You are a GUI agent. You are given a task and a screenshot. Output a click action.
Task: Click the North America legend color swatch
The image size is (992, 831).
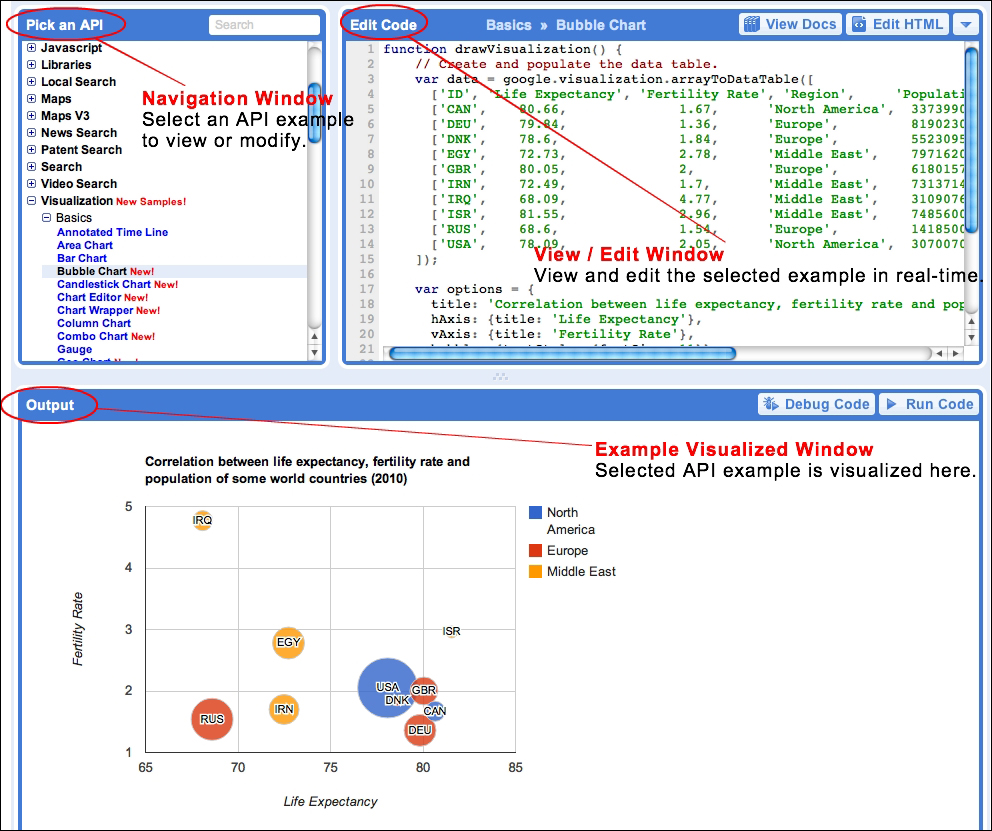coord(535,513)
